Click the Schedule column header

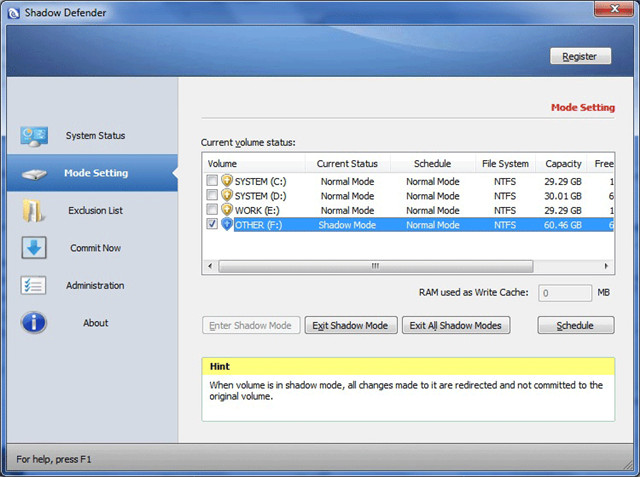click(x=433, y=164)
